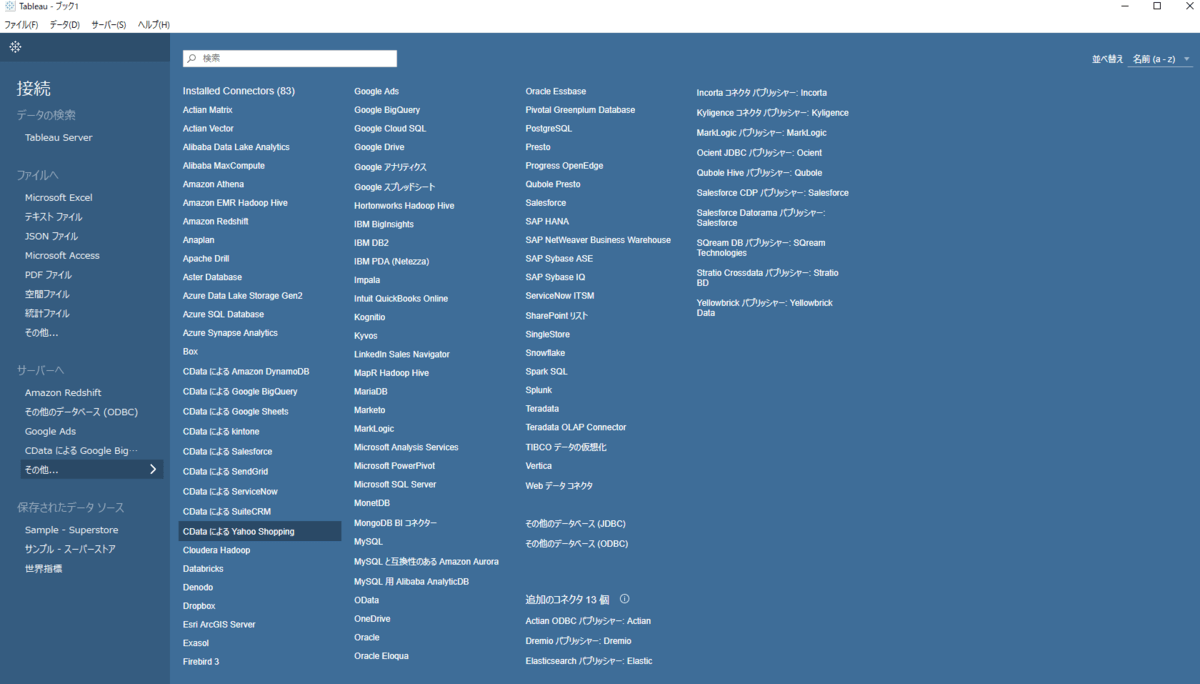This screenshot has width=1200, height=684.
Task: Select the Actian Matrix connector
Action: pos(207,110)
